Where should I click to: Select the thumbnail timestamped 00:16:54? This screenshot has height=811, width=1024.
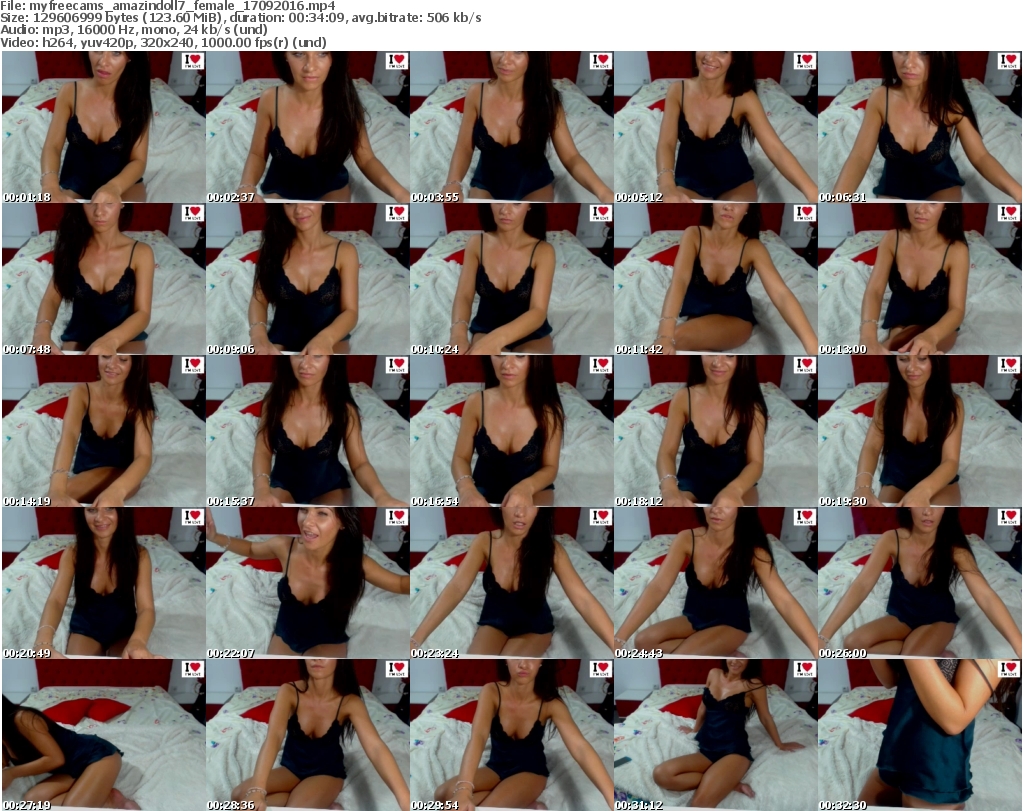point(511,431)
